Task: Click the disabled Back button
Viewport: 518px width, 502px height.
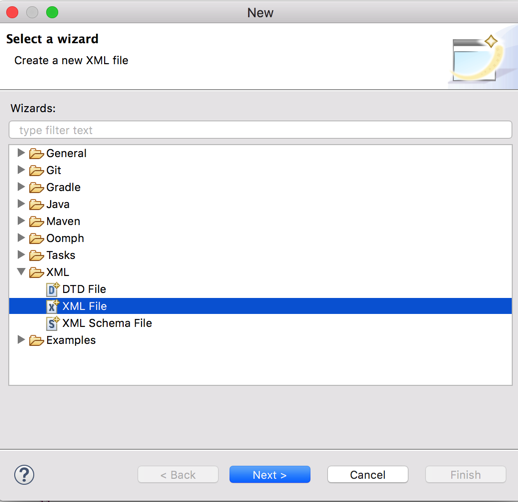Action: [178, 475]
